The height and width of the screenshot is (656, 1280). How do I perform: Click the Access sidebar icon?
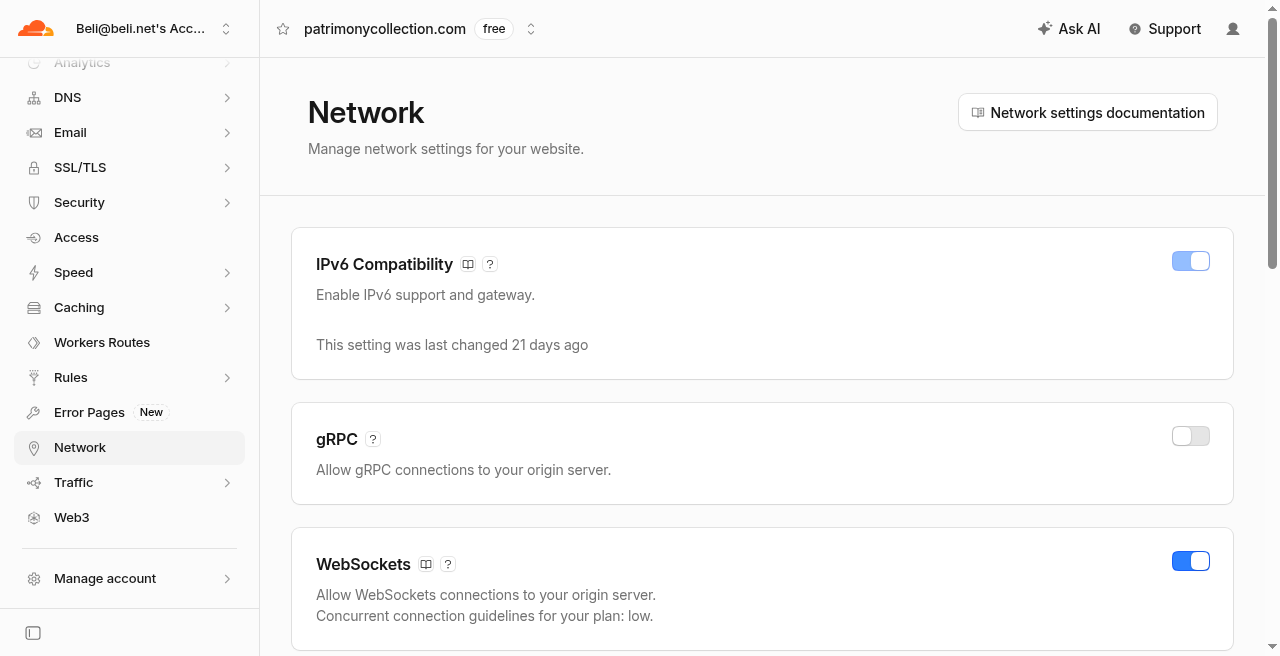(x=34, y=238)
